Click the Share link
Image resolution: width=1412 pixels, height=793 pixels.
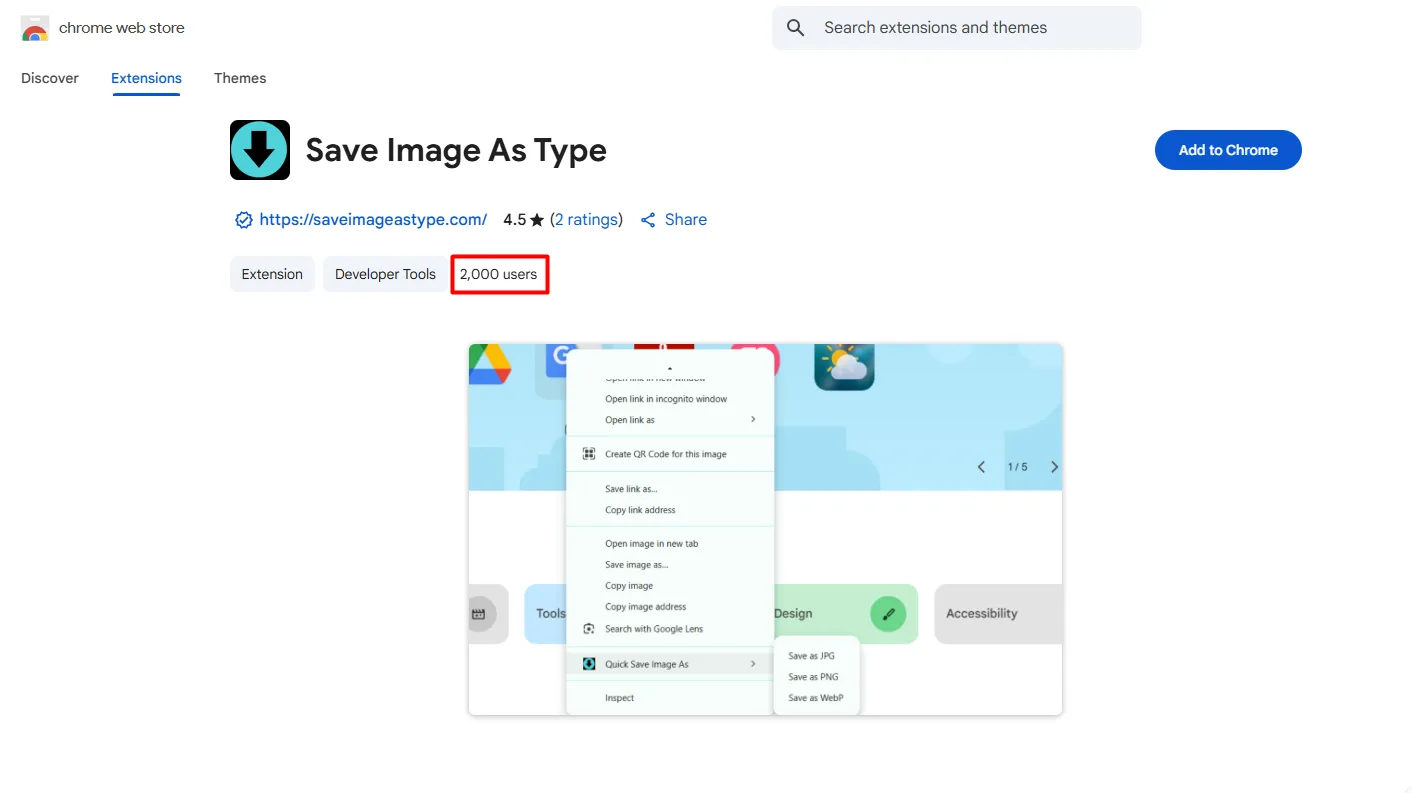pyautogui.click(x=686, y=220)
